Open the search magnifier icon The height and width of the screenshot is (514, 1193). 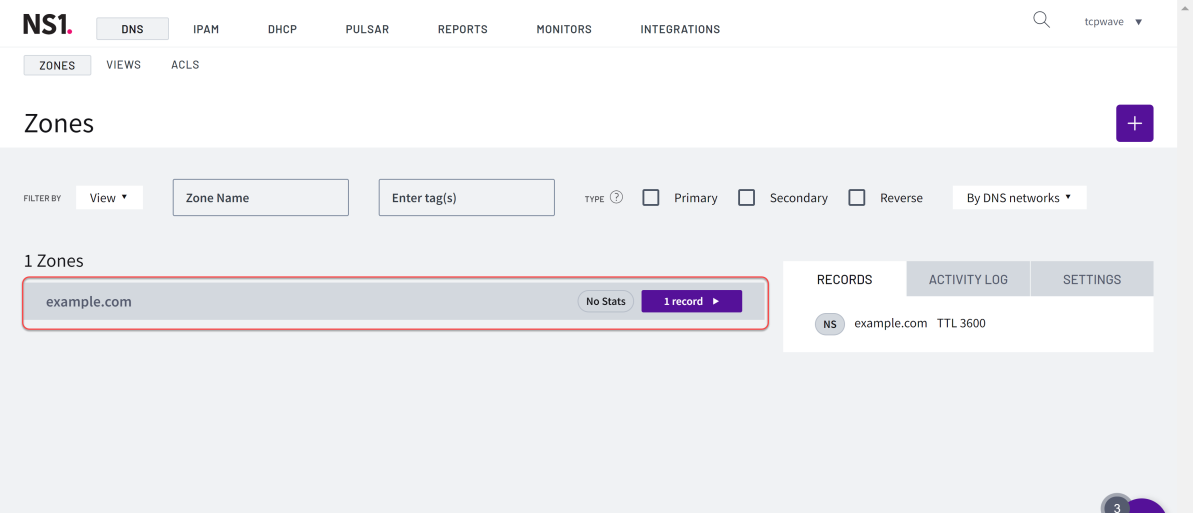(x=1041, y=20)
